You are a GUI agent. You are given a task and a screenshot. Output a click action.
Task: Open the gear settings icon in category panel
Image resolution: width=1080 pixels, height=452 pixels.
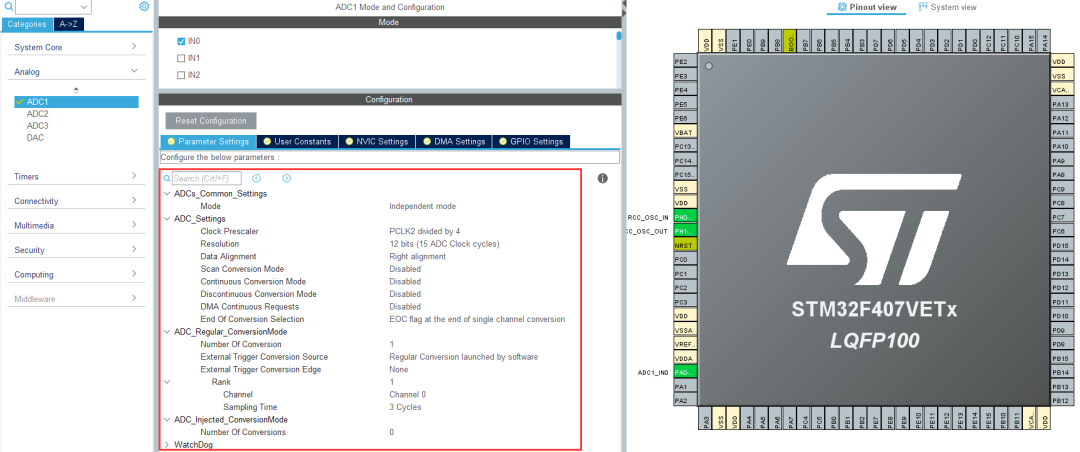pos(144,7)
